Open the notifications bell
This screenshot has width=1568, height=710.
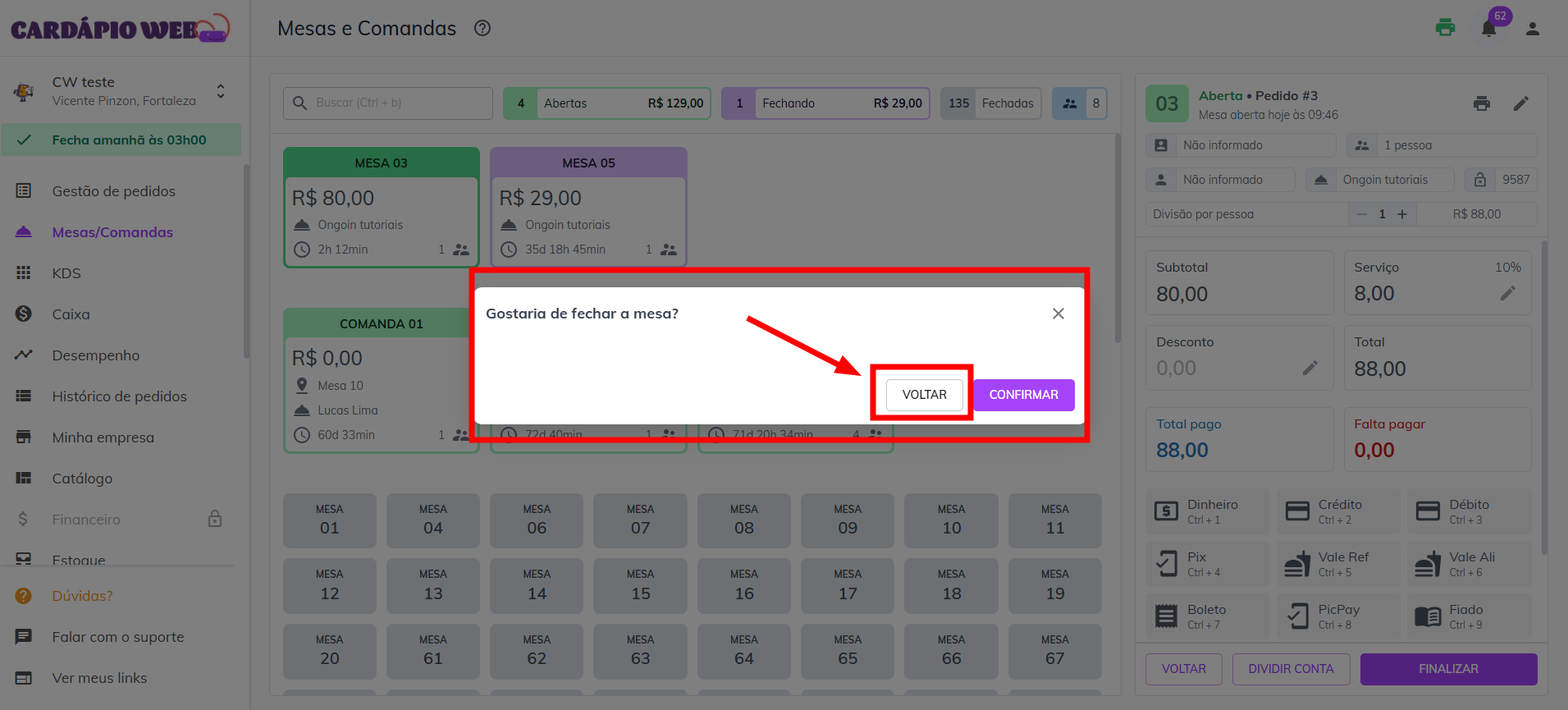point(1488,29)
